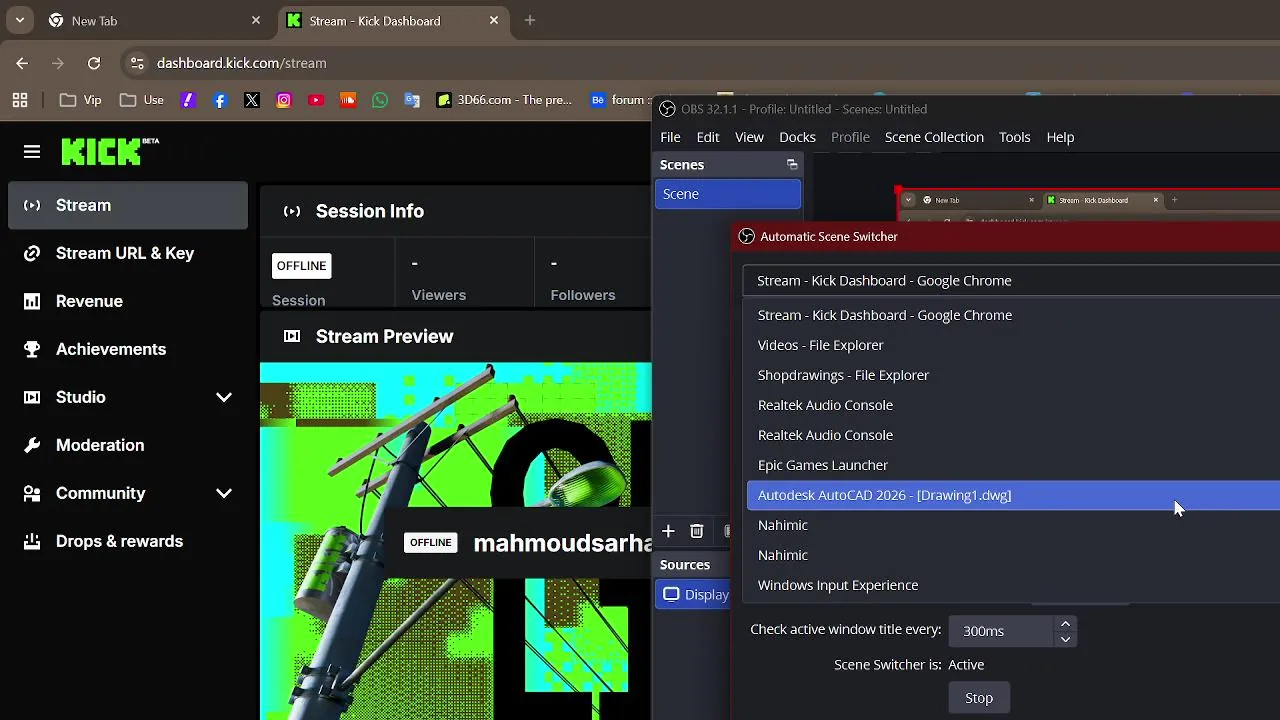This screenshot has width=1280, height=720.
Task: Open the OBS Help menu
Action: (1060, 137)
